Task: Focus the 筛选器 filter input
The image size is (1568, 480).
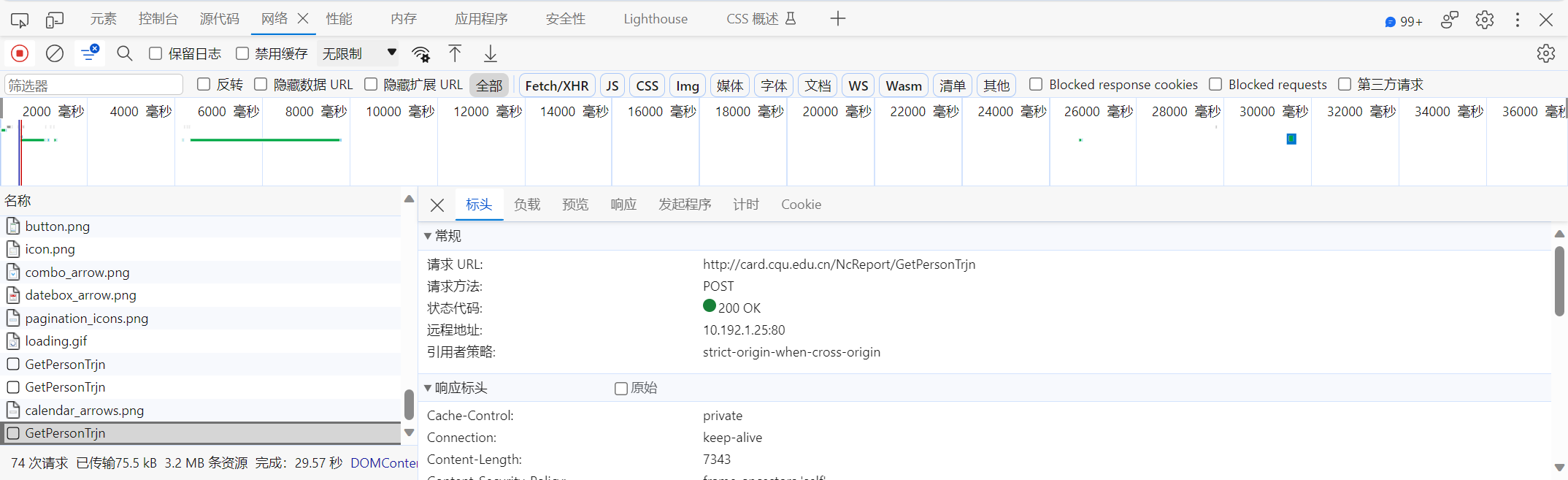Action: [93, 85]
